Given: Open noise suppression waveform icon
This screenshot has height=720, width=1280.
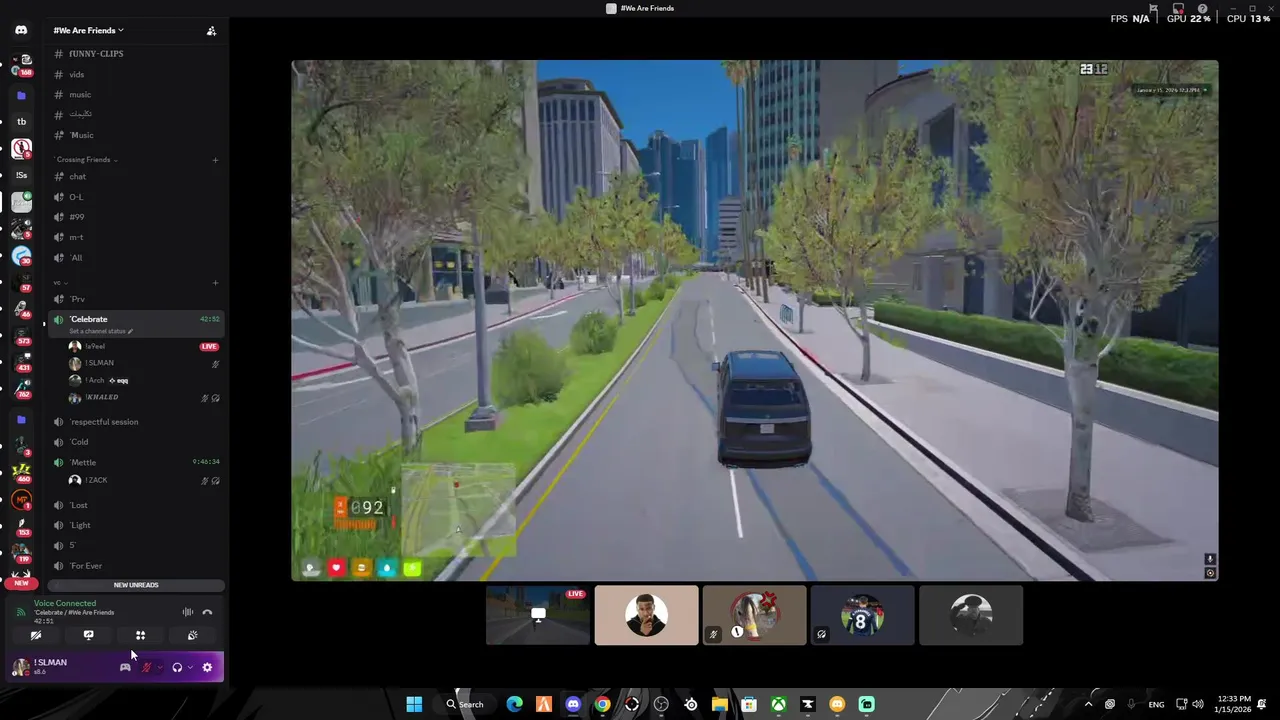Looking at the screenshot, I should click(x=187, y=612).
